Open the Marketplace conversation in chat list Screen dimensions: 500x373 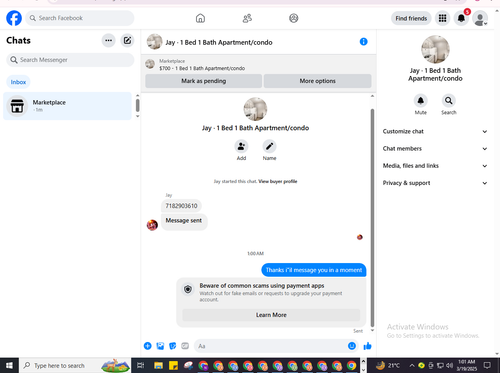coord(67,106)
